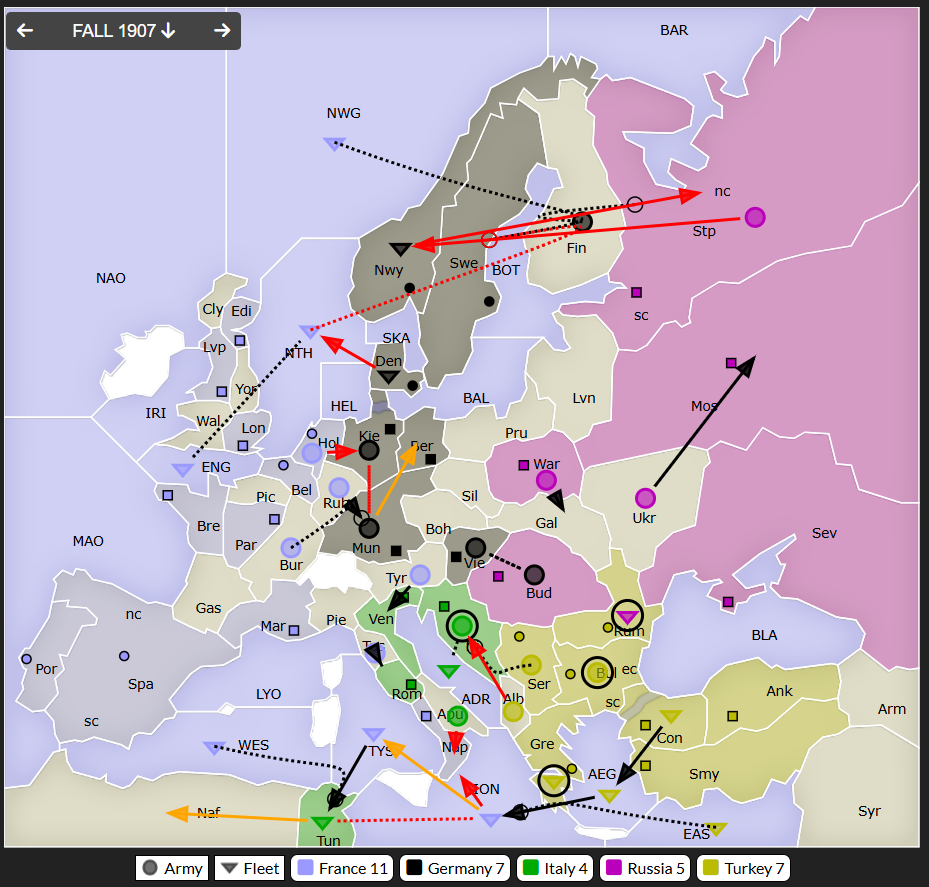Image resolution: width=929 pixels, height=887 pixels.
Task: Click the Russian army in Warsaw
Action: pyautogui.click(x=546, y=480)
